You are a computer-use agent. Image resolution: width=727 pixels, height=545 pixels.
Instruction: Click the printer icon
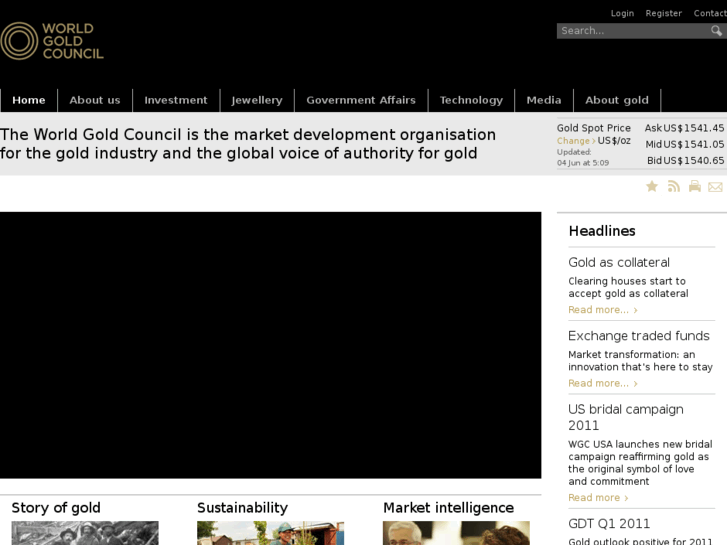pos(695,186)
